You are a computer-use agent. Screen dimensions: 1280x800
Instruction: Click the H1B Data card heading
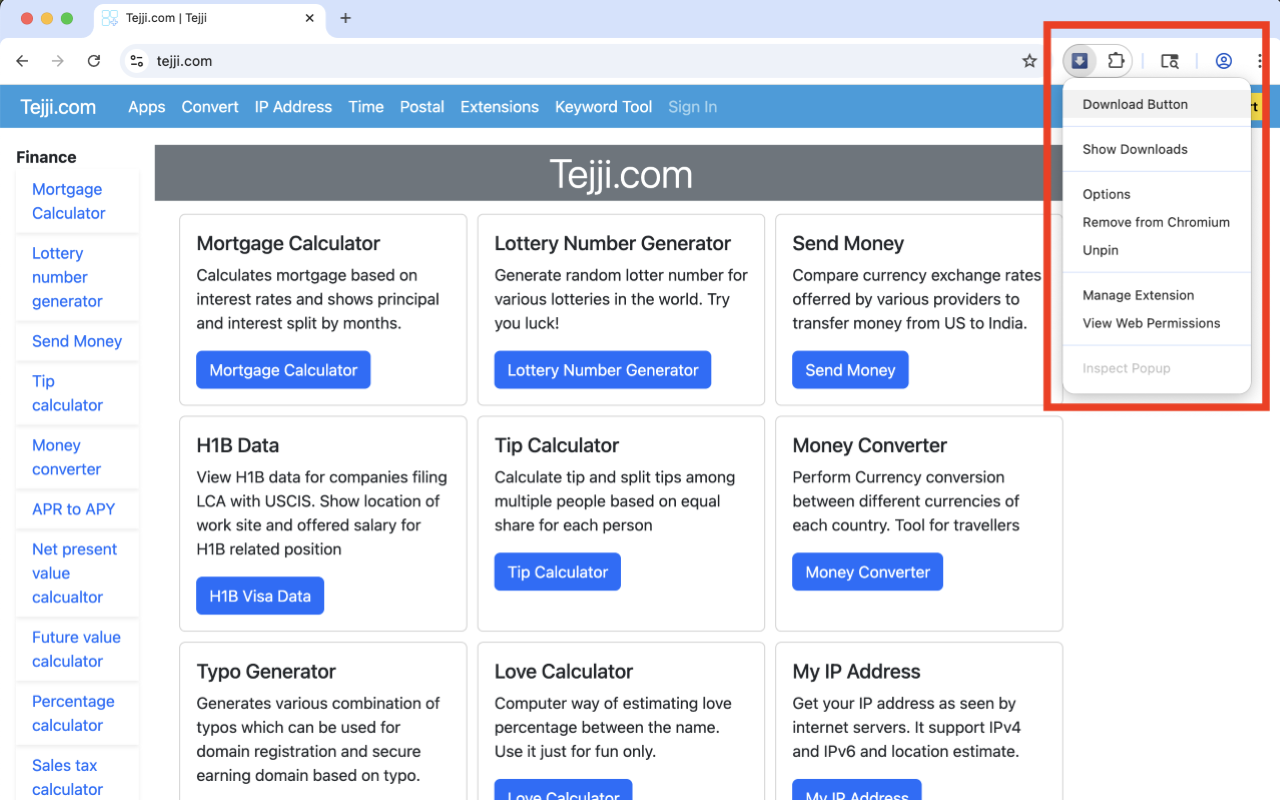click(238, 445)
